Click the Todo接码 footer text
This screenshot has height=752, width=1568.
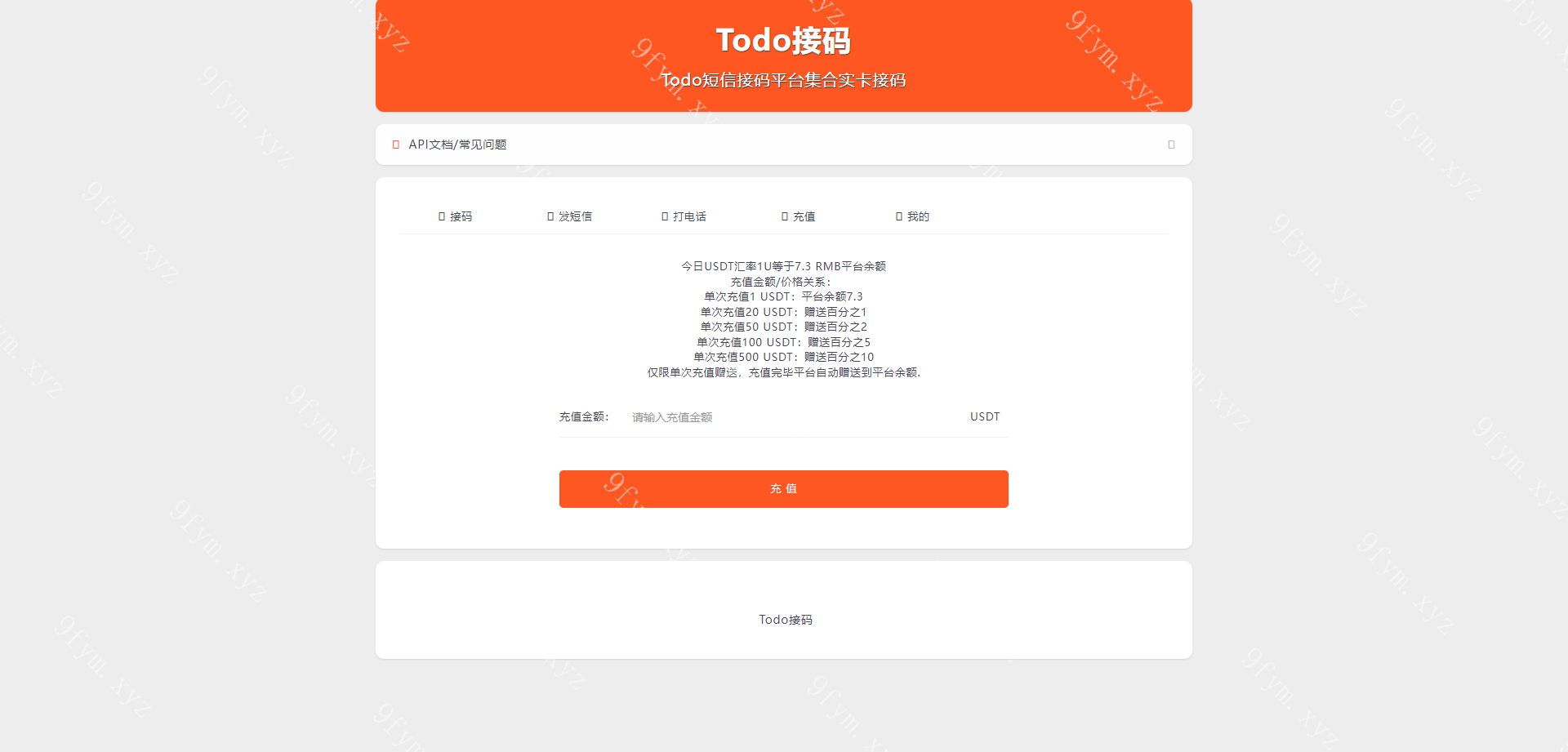[x=786, y=620]
